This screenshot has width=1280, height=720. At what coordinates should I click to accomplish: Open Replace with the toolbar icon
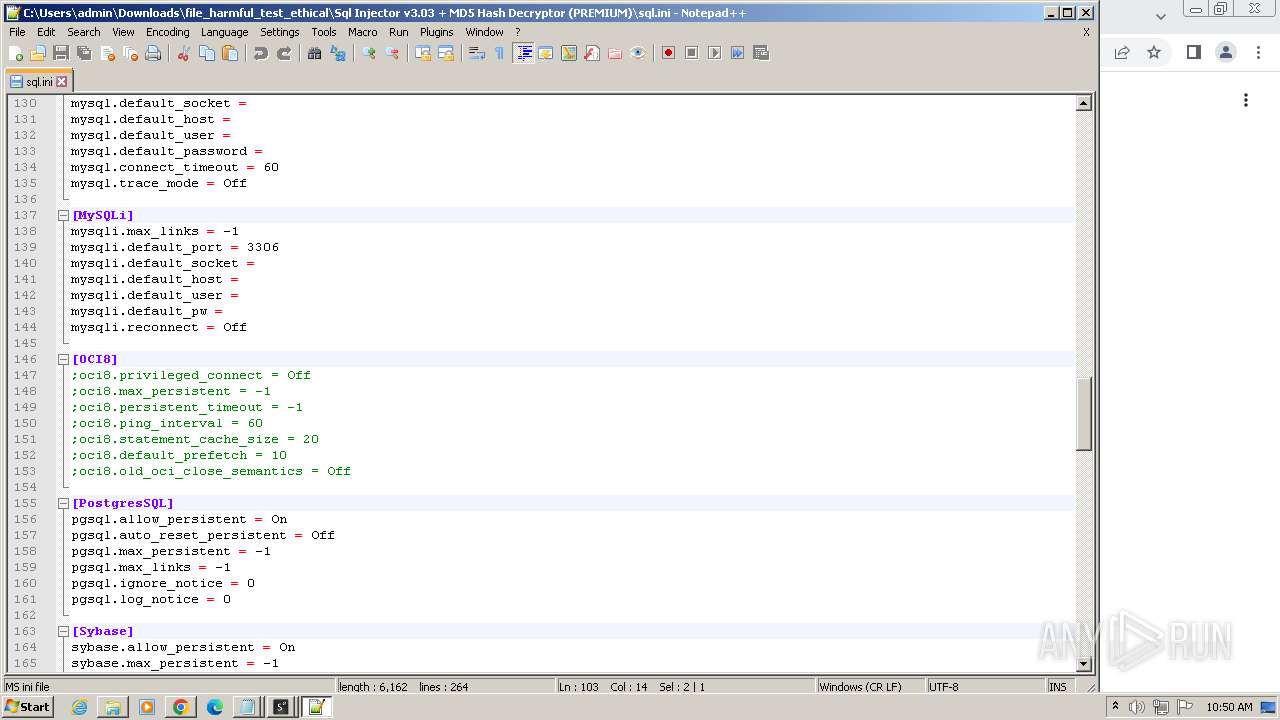[338, 53]
